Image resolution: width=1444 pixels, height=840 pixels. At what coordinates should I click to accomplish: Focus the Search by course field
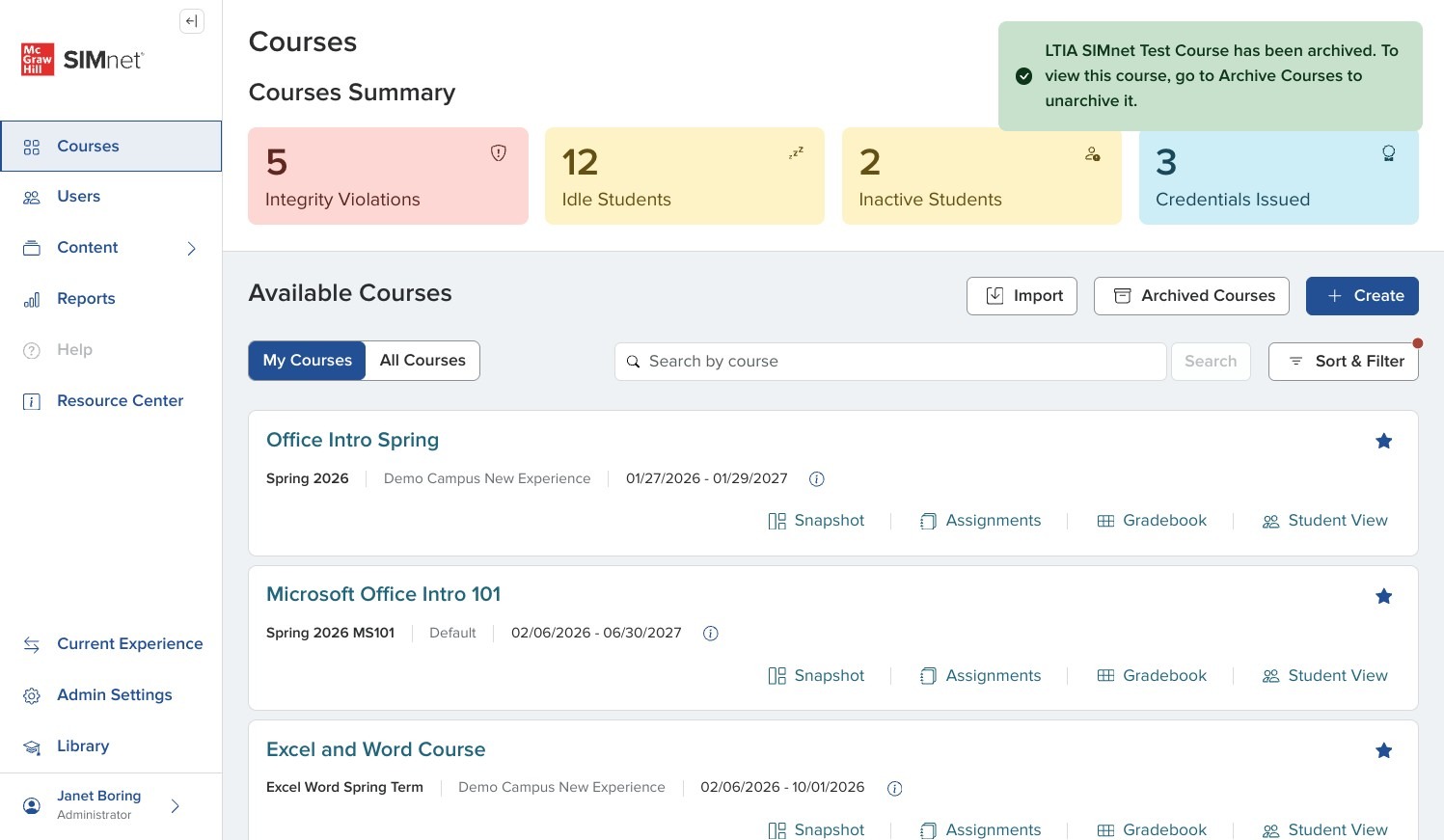pyautogui.click(x=890, y=362)
